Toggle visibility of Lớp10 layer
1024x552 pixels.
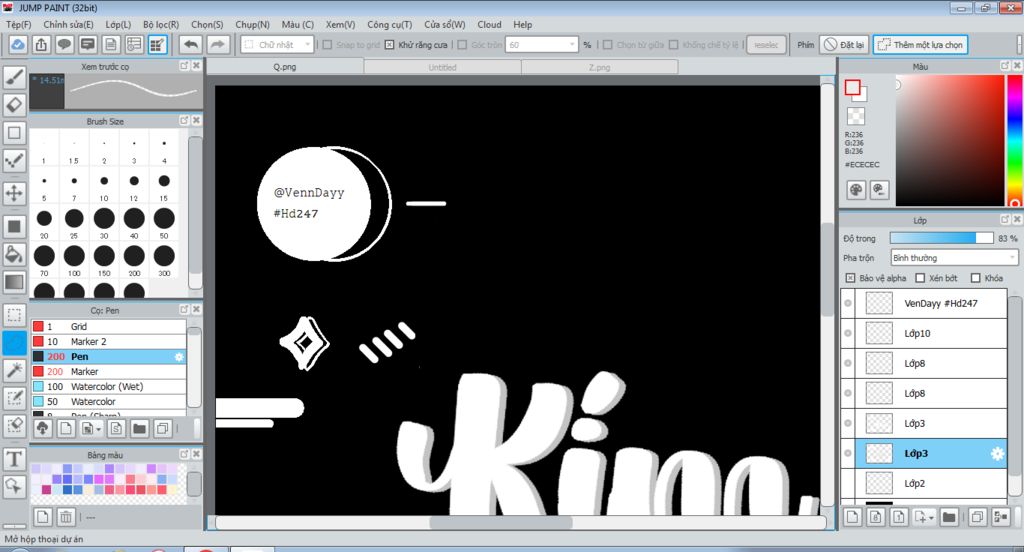pos(848,333)
